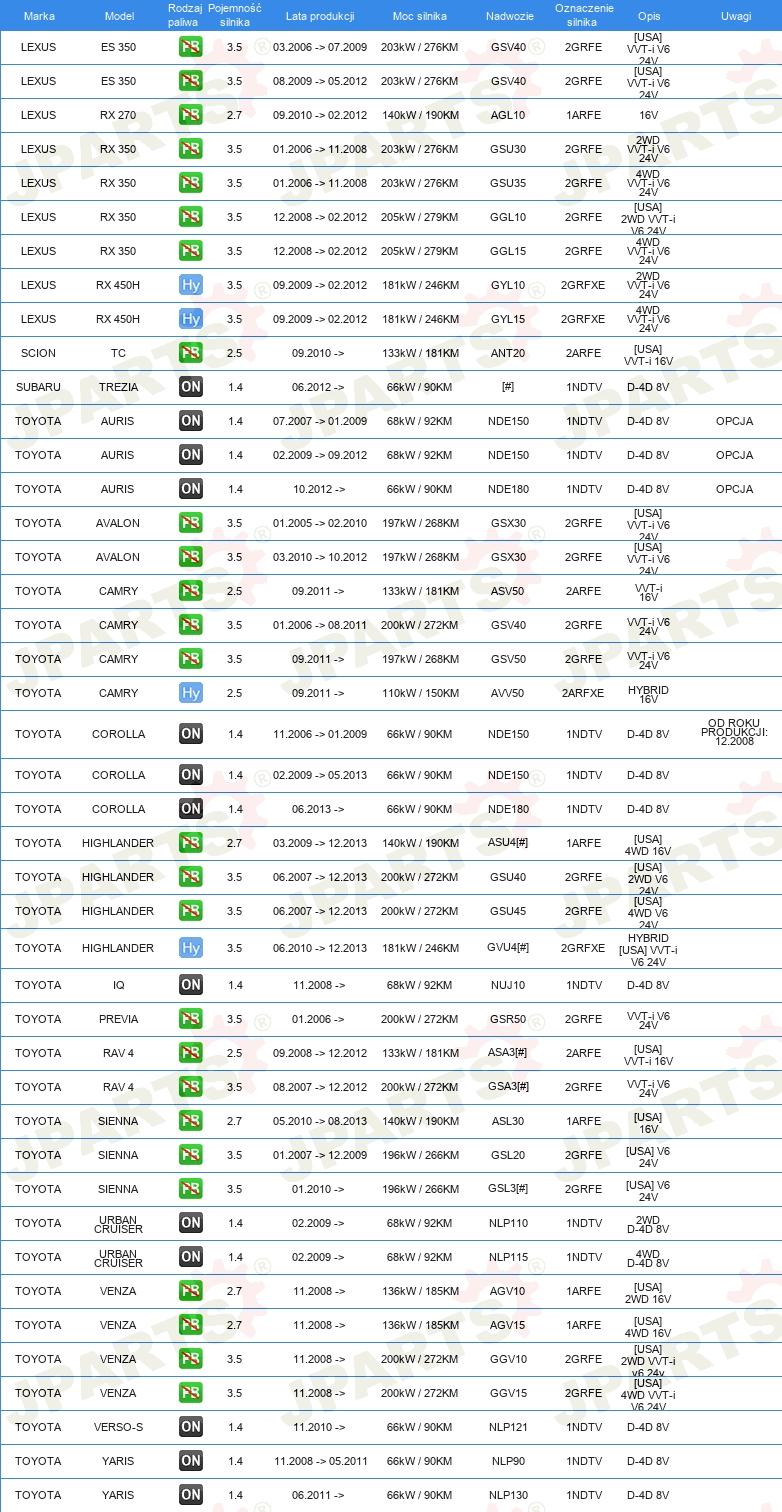Click the ON diesel icon in the Yaris NLP90 row

click(x=191, y=1461)
